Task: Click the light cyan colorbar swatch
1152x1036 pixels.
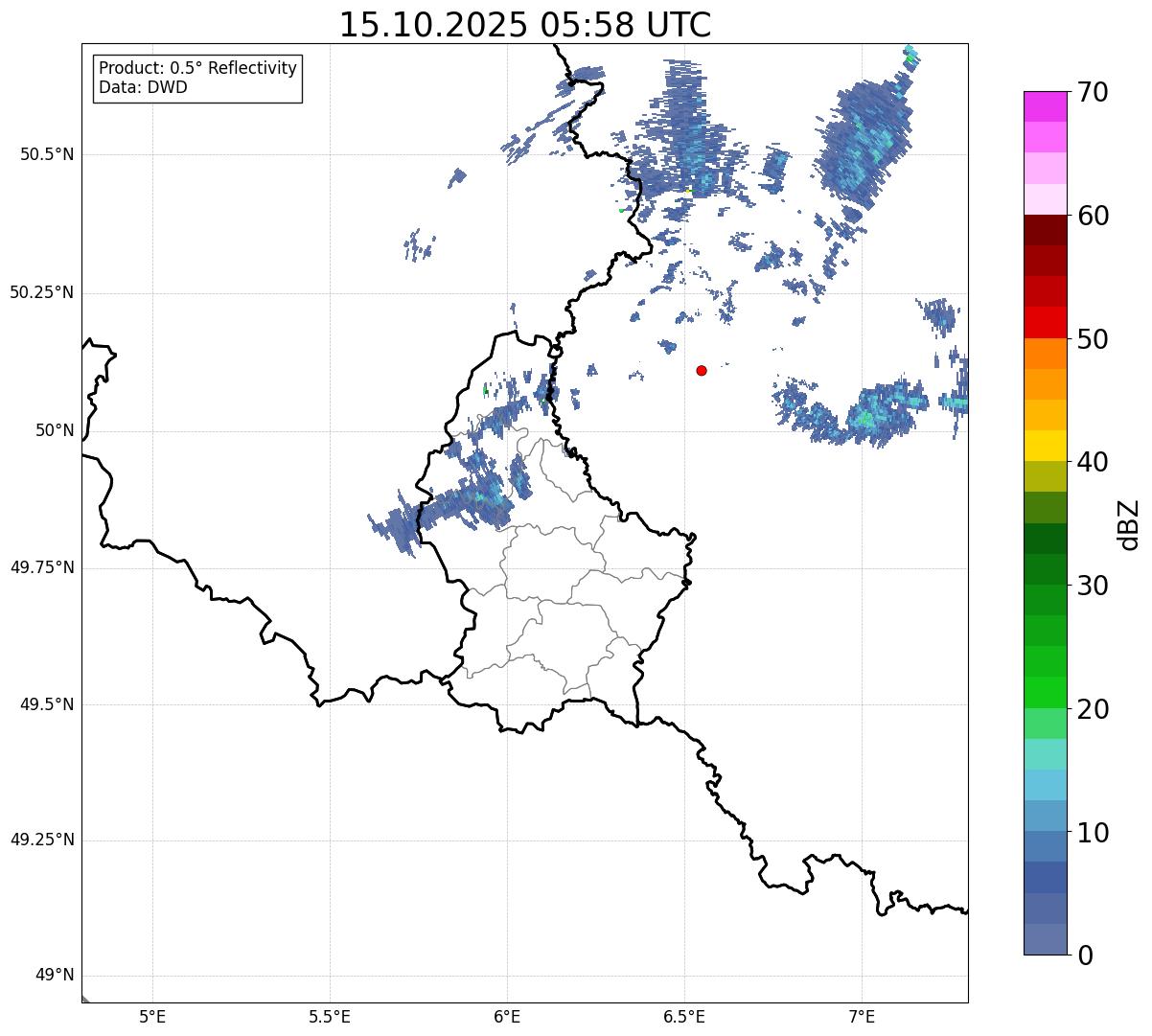Action: 1046,754
